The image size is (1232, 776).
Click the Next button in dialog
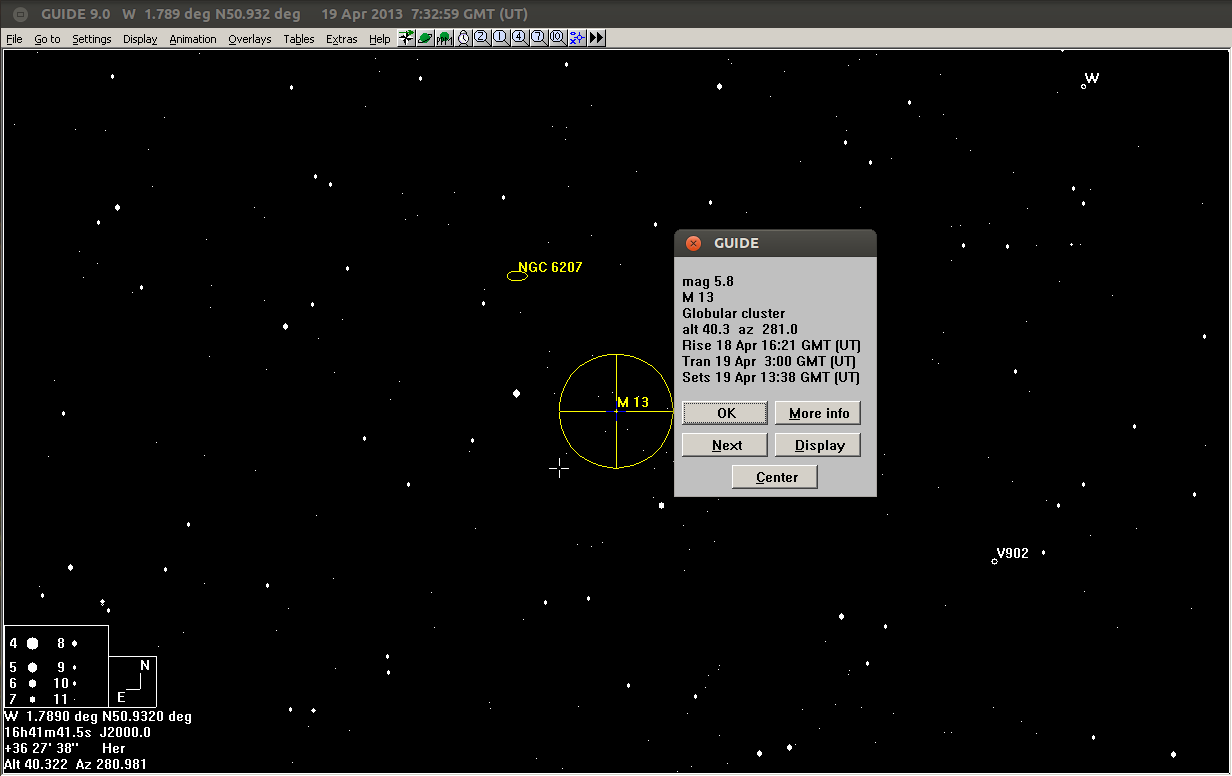(x=725, y=445)
